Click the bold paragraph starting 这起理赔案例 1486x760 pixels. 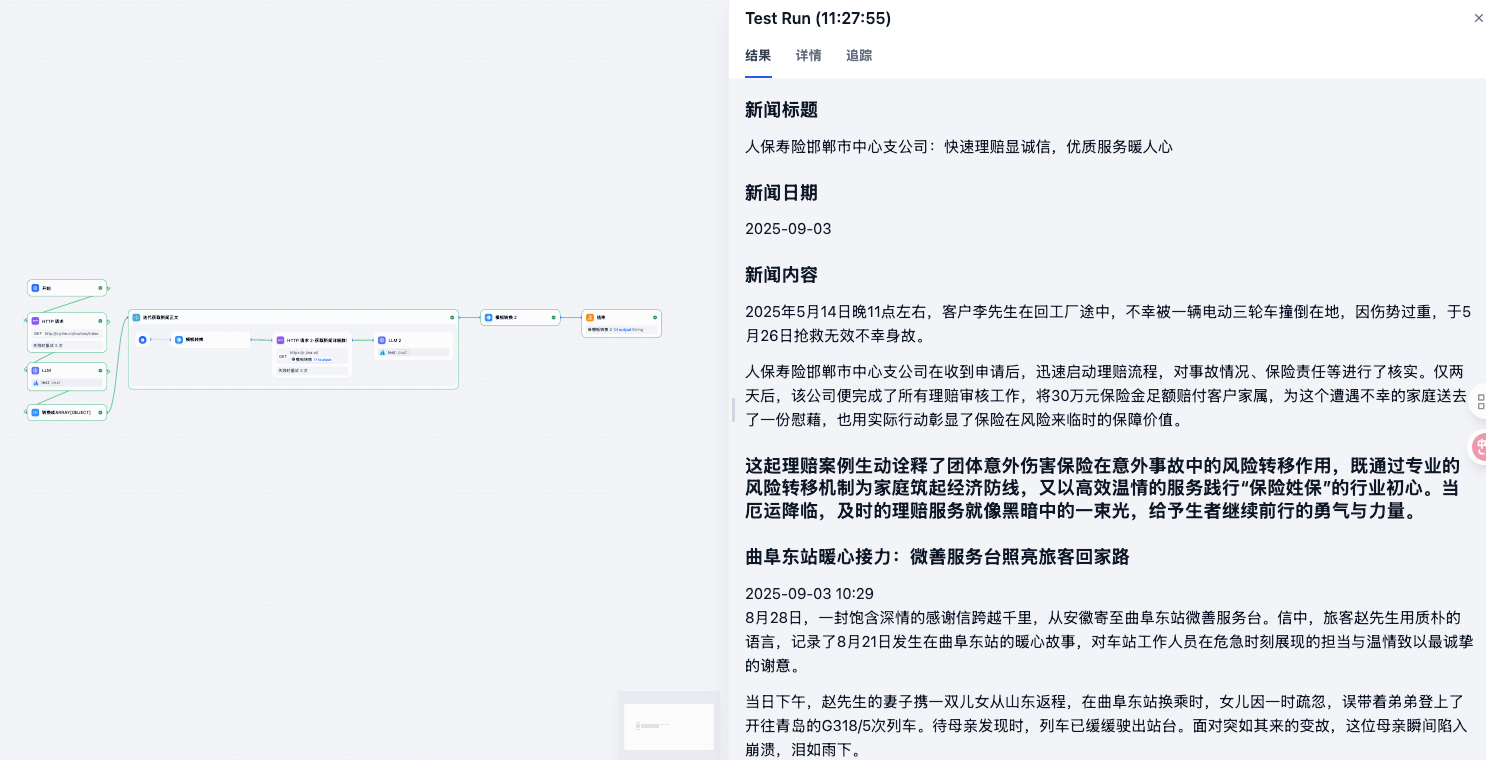point(1102,488)
